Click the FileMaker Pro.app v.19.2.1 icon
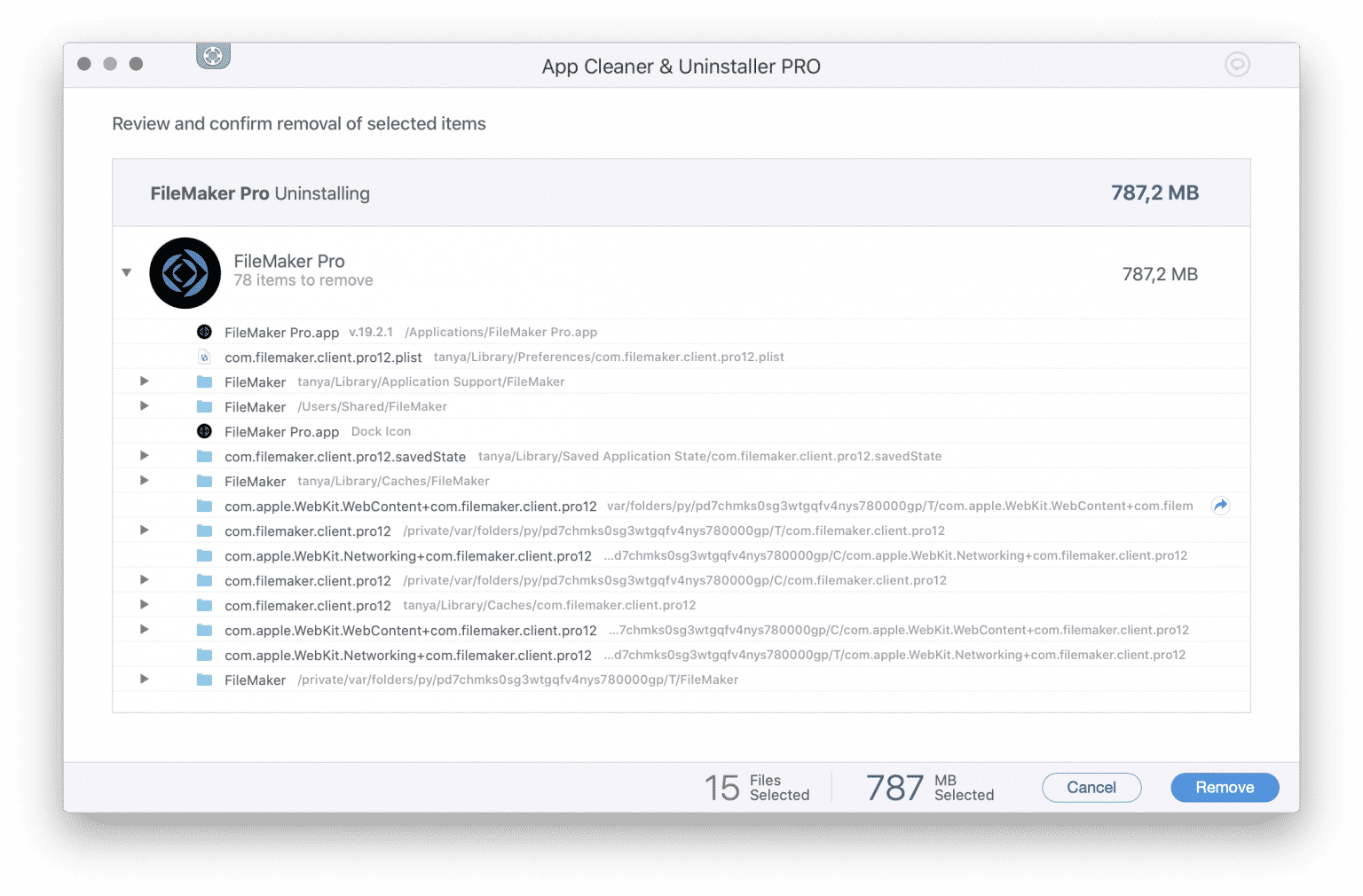1363x896 pixels. tap(204, 332)
